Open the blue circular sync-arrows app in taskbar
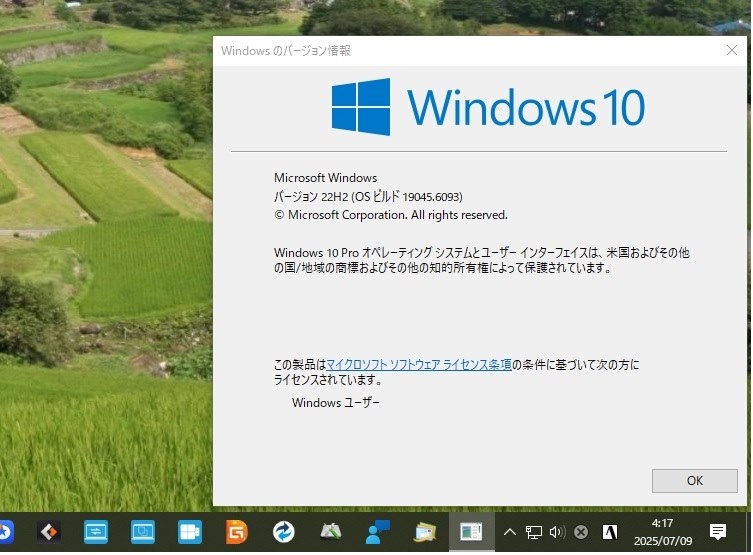Viewport: 753px width, 555px height. point(283,532)
